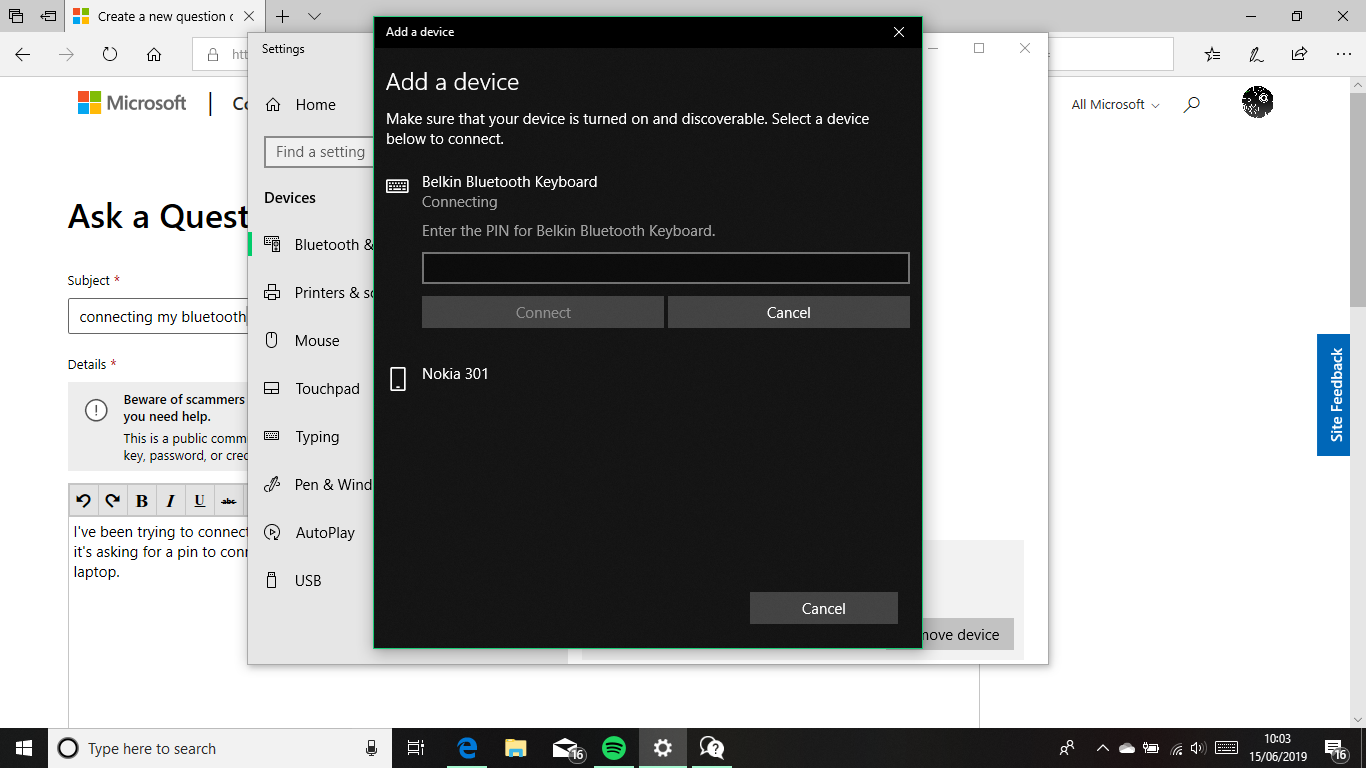Open Mouse settings page
1366x768 pixels.
click(302, 341)
